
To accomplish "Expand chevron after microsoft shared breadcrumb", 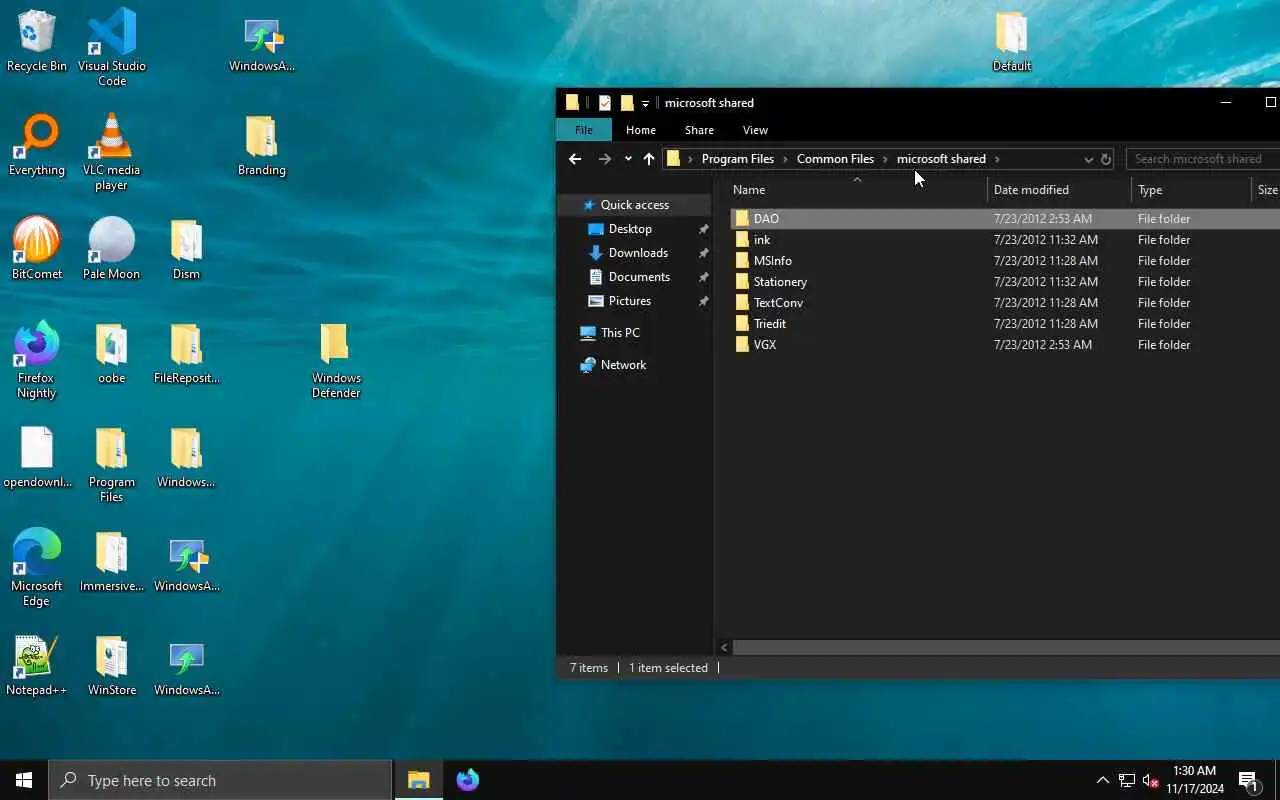I will (x=997, y=159).
